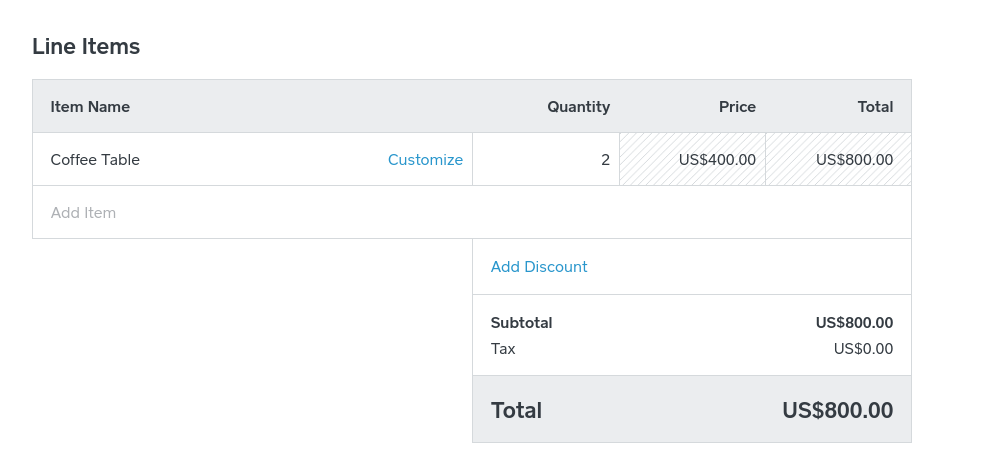Click the Tax amount US$0.00

click(x=863, y=349)
